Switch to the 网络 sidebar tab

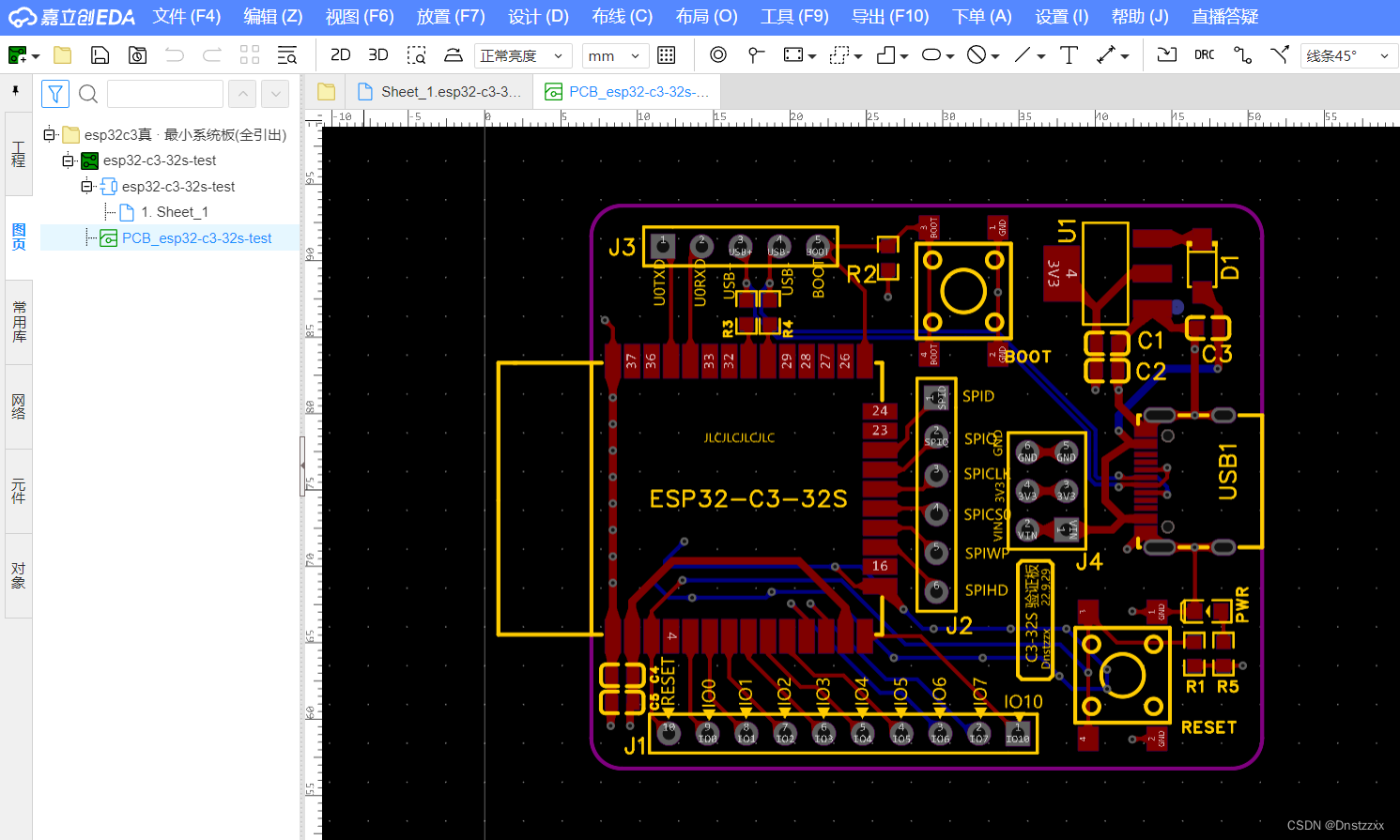18,406
